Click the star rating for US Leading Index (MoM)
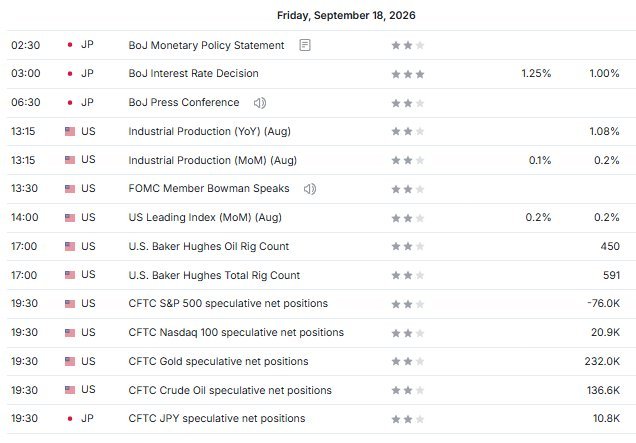Image resolution: width=636 pixels, height=443 pixels. click(408, 218)
